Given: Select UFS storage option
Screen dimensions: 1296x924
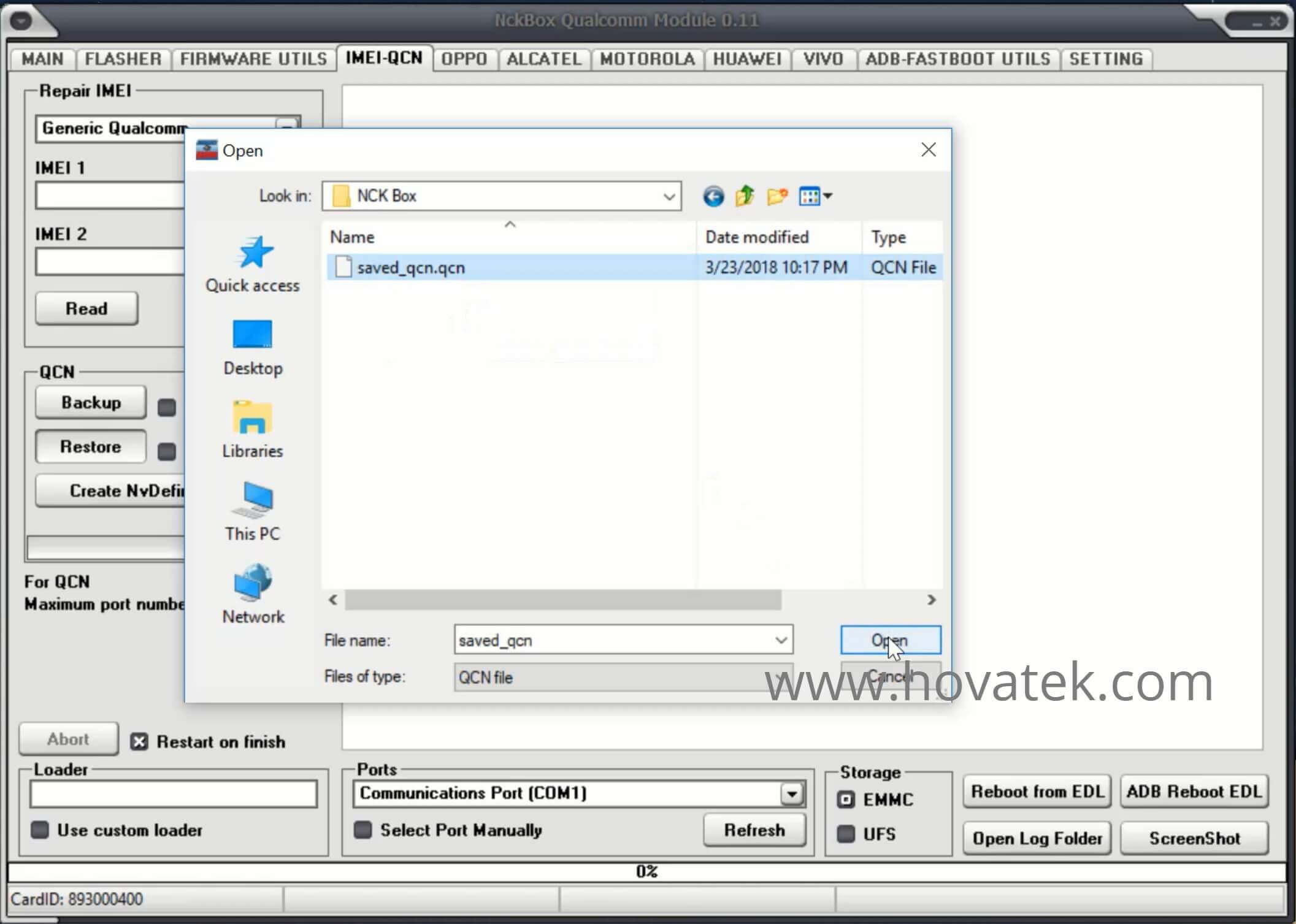Looking at the screenshot, I should point(846,834).
